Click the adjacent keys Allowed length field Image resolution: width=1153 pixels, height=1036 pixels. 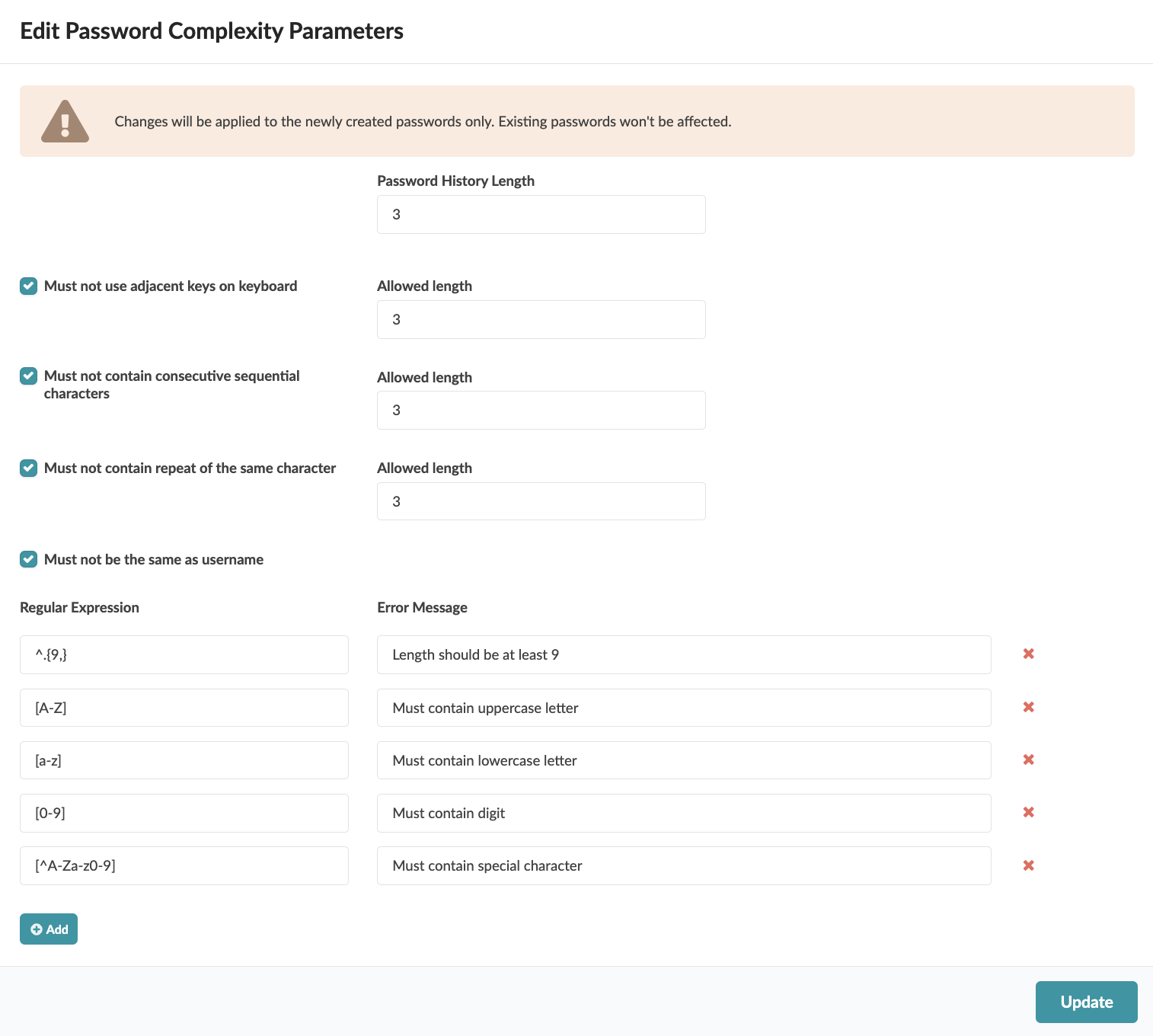click(x=541, y=320)
